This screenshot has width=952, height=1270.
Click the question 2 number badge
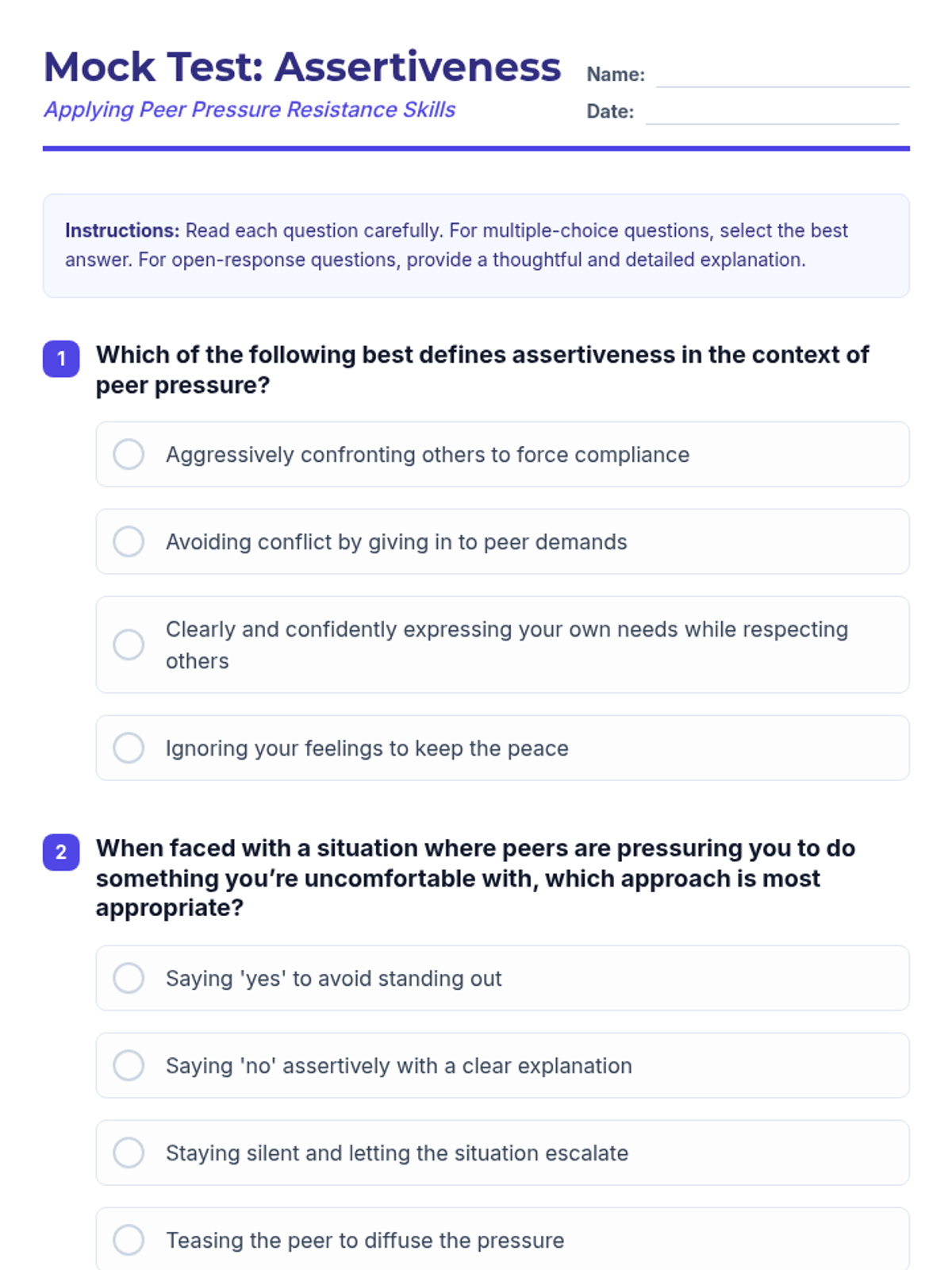pyautogui.click(x=61, y=852)
